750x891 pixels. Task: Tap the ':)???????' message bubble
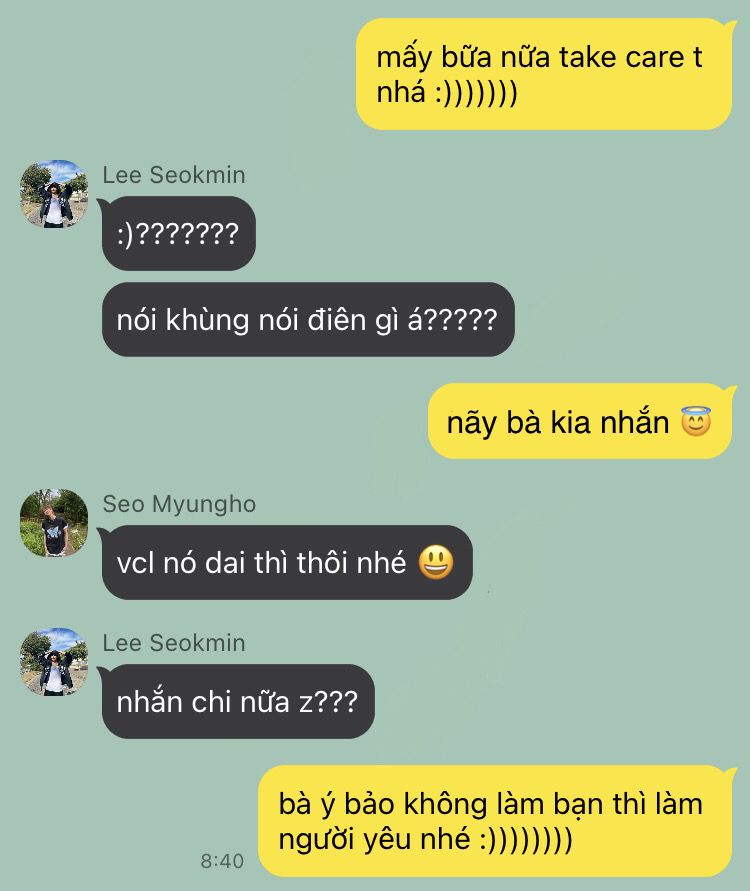pos(177,234)
